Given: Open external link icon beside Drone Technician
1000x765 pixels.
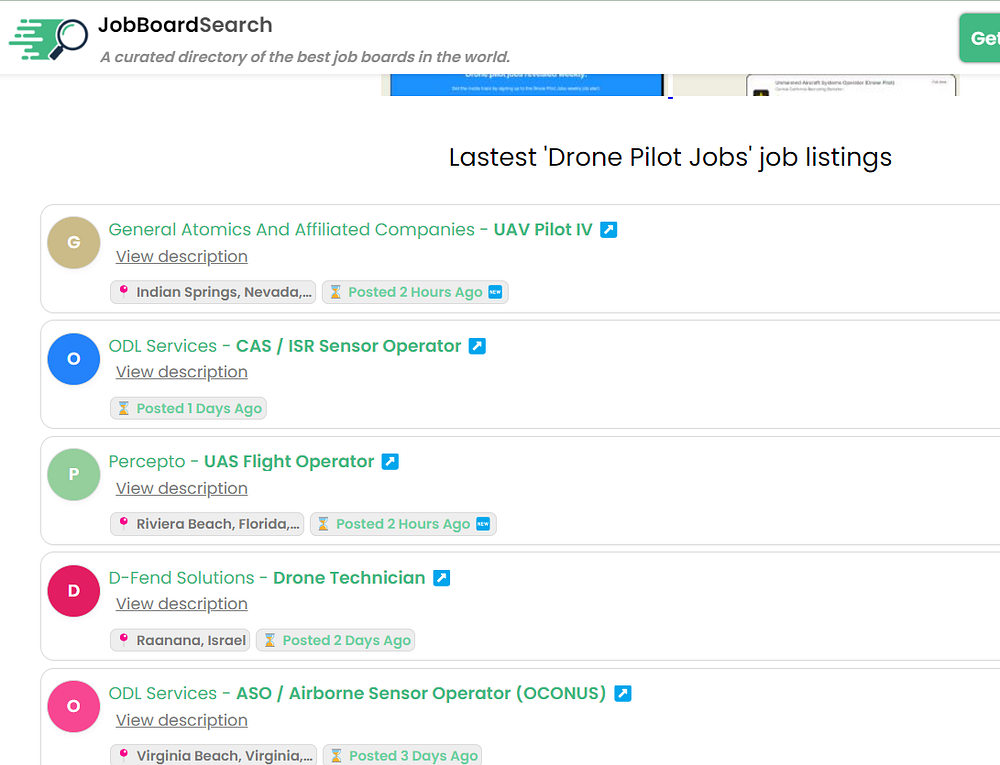Looking at the screenshot, I should click(x=441, y=578).
